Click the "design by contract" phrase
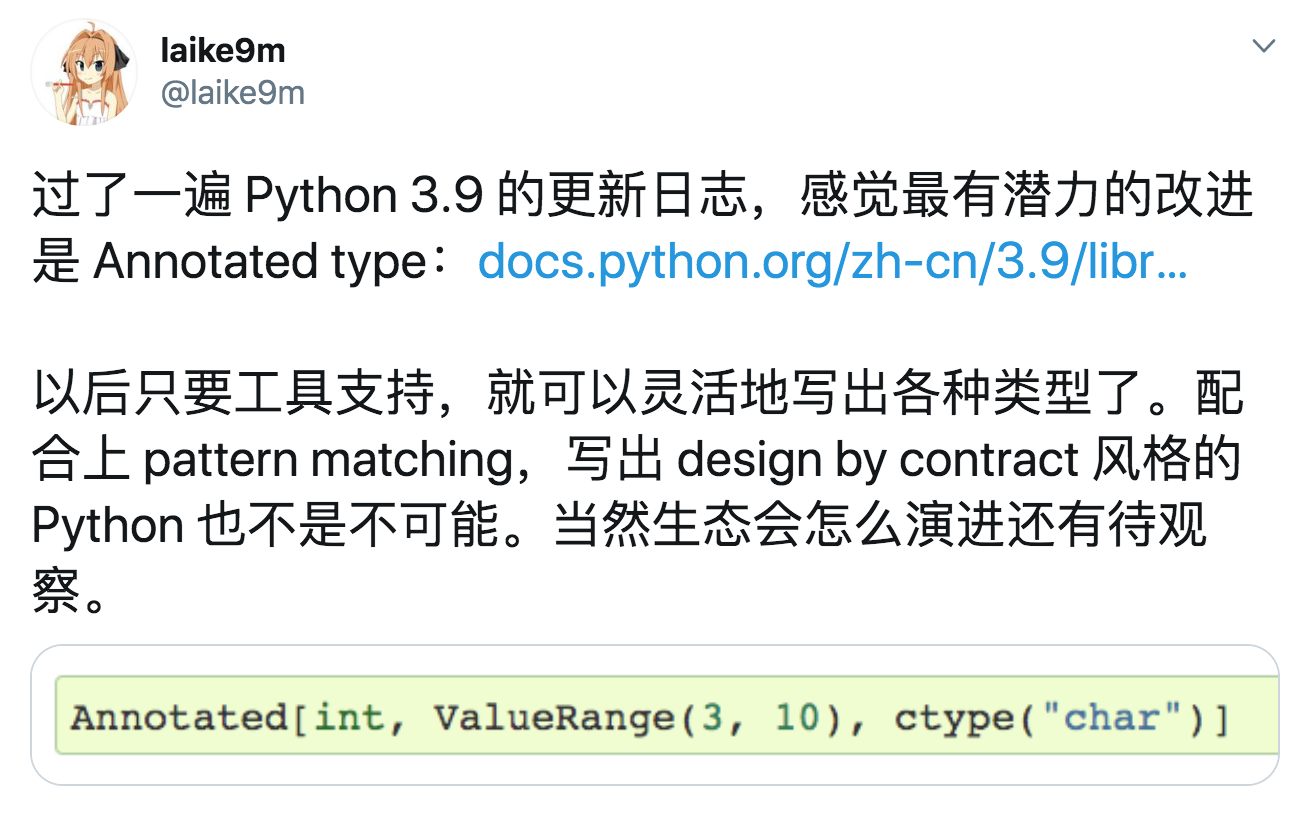This screenshot has height=818, width=1308. tap(877, 460)
